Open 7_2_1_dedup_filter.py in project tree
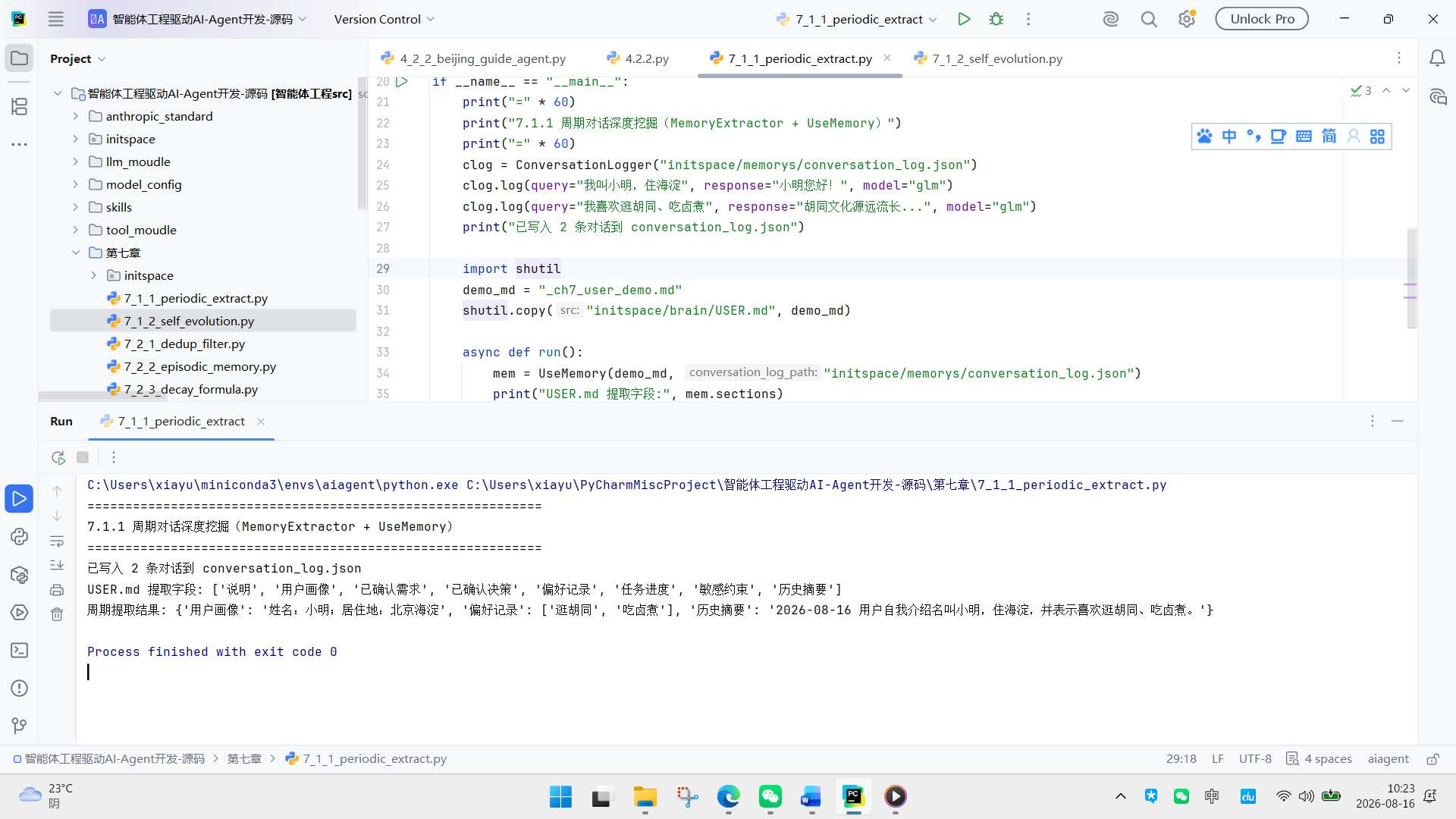 click(x=184, y=344)
